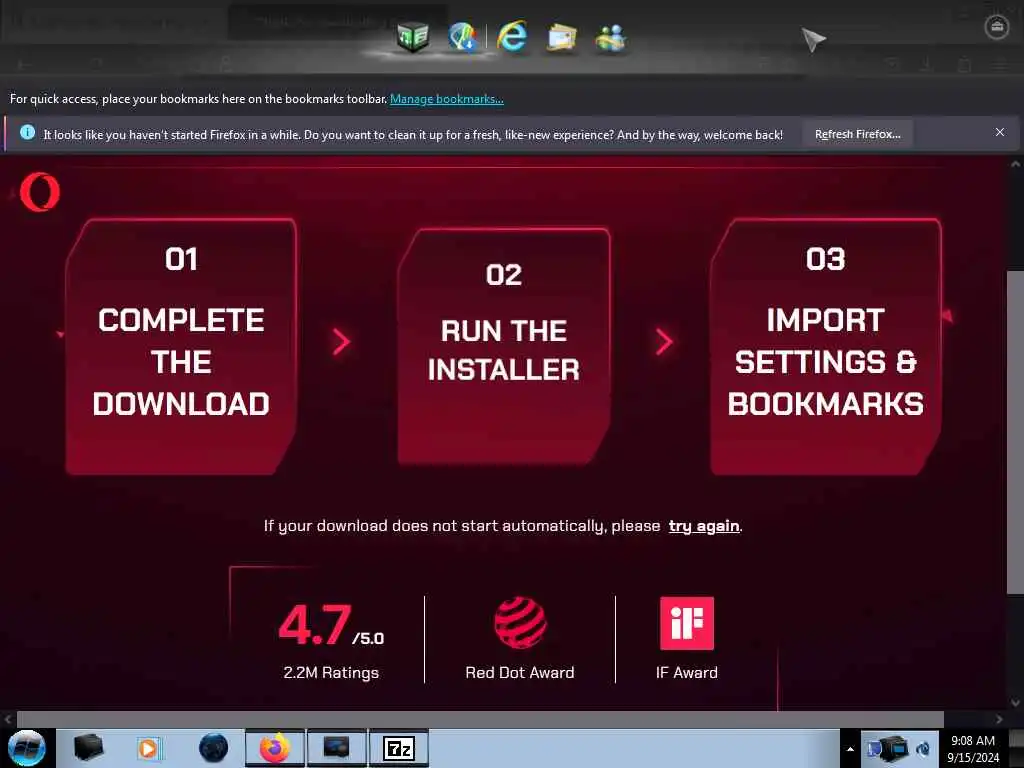
Task: Click the Refresh Firefox... button
Action: point(857,134)
